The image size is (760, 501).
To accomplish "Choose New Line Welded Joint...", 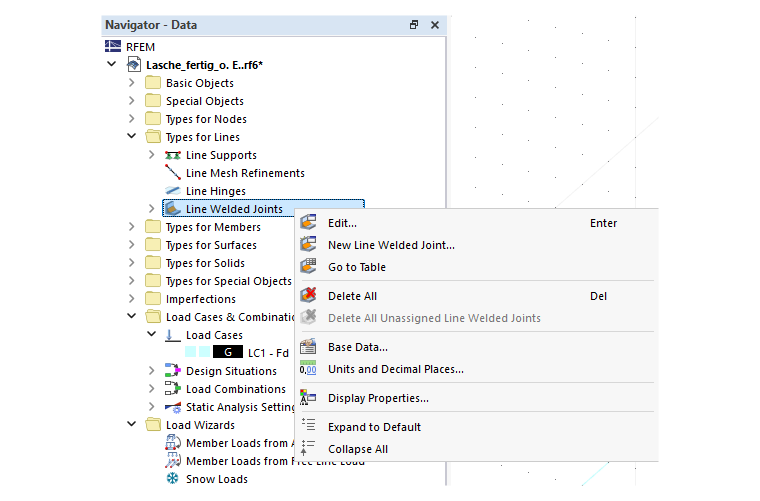I will click(x=391, y=245).
